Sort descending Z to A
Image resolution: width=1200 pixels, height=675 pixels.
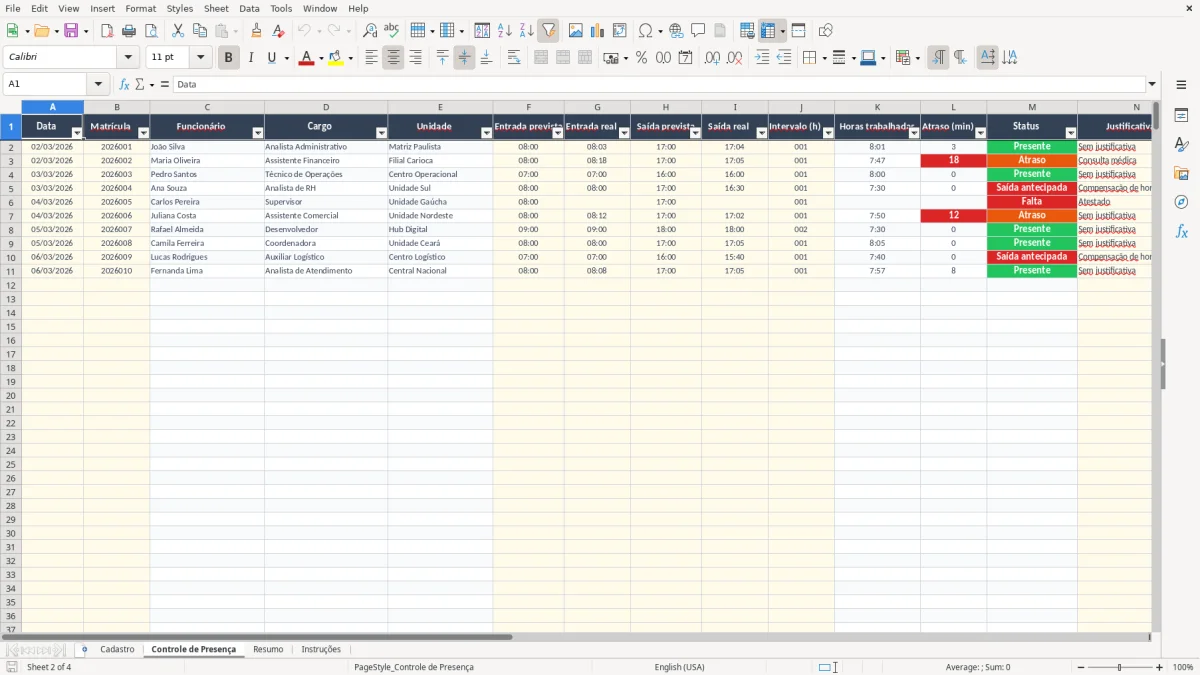[x=526, y=31]
